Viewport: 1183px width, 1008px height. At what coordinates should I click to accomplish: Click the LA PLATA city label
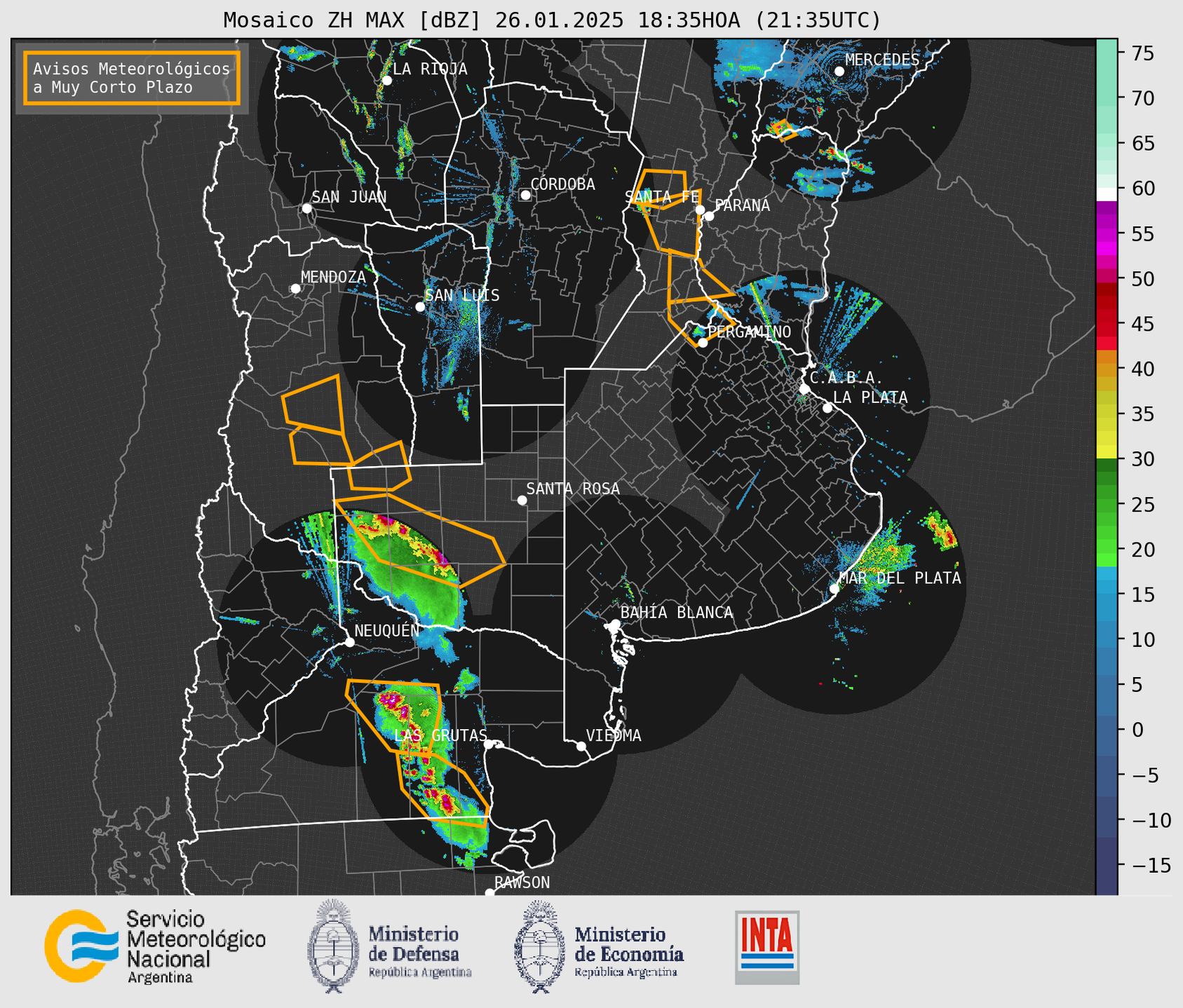[x=870, y=397]
